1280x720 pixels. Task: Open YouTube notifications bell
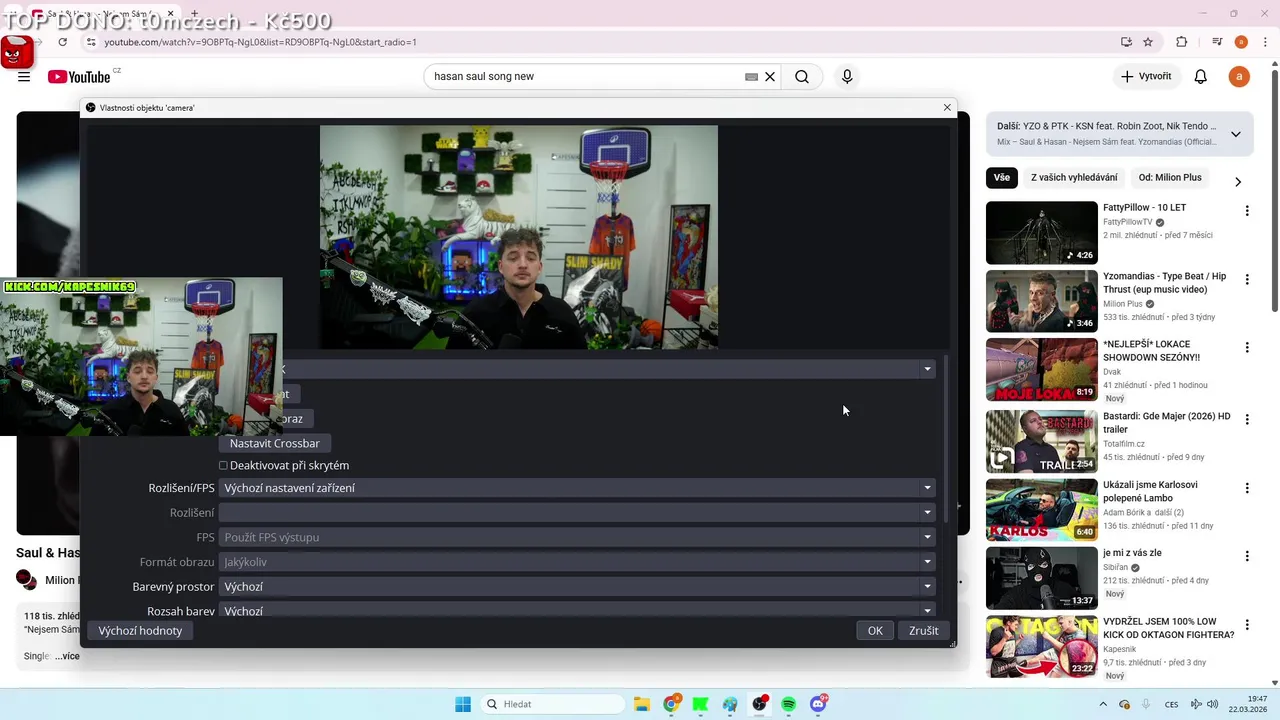(1201, 77)
